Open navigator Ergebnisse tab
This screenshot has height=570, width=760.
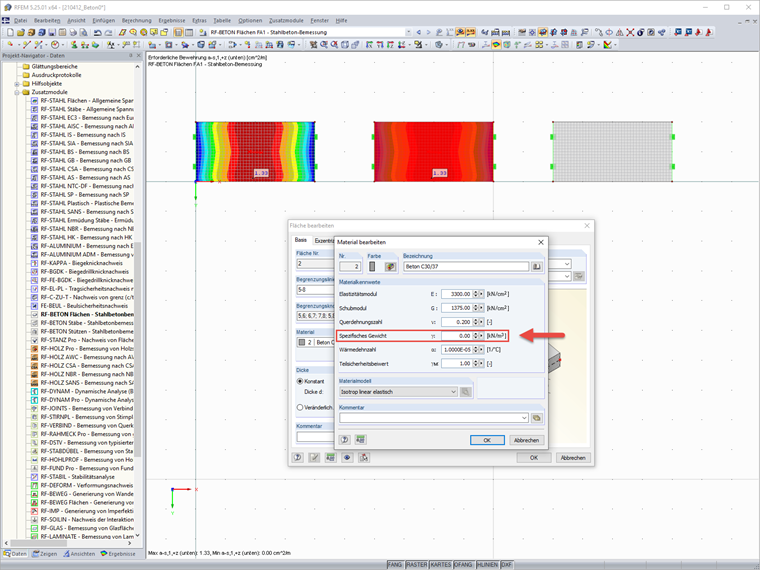click(118, 554)
